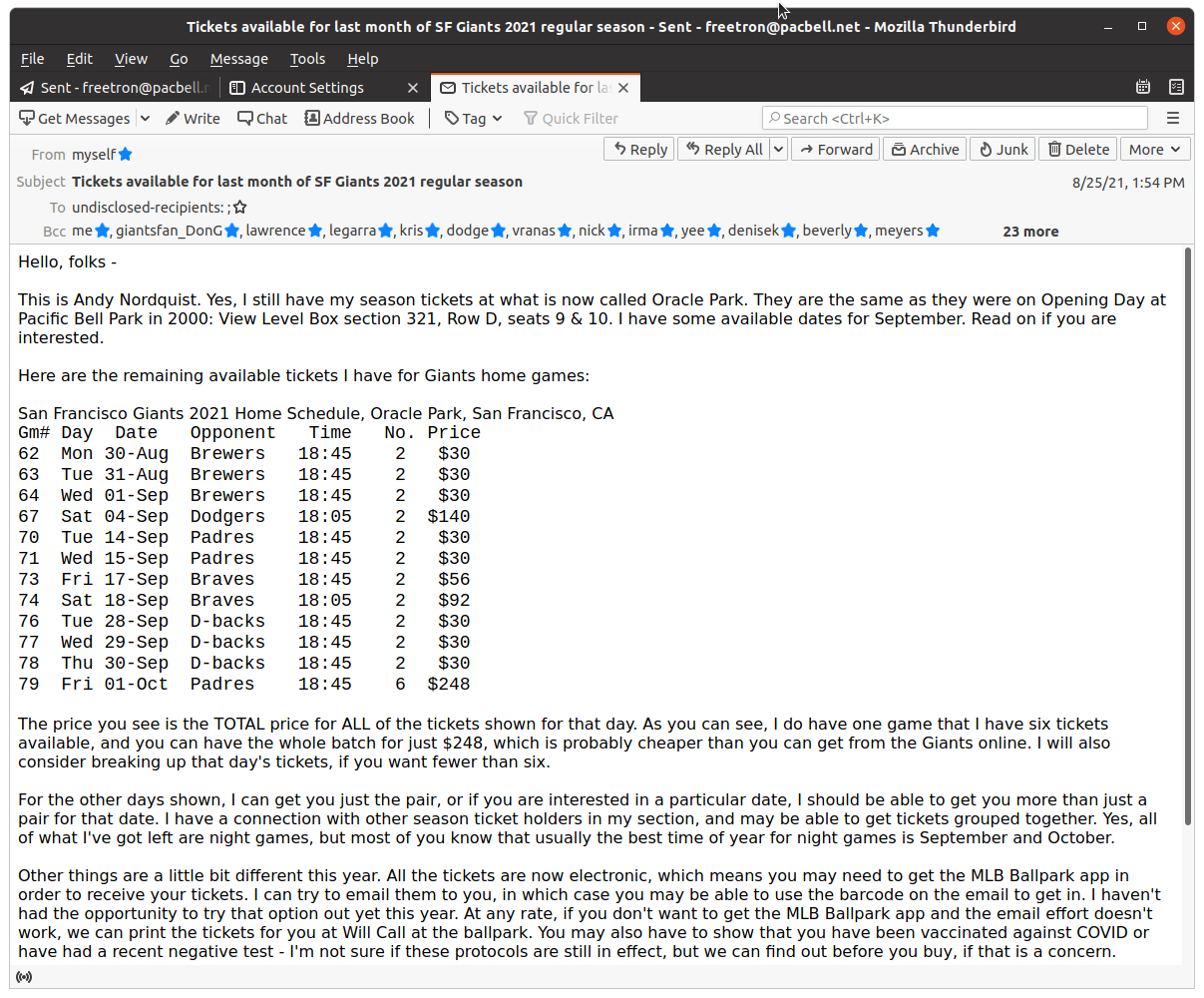Close the Account Settings tab

coord(413,88)
